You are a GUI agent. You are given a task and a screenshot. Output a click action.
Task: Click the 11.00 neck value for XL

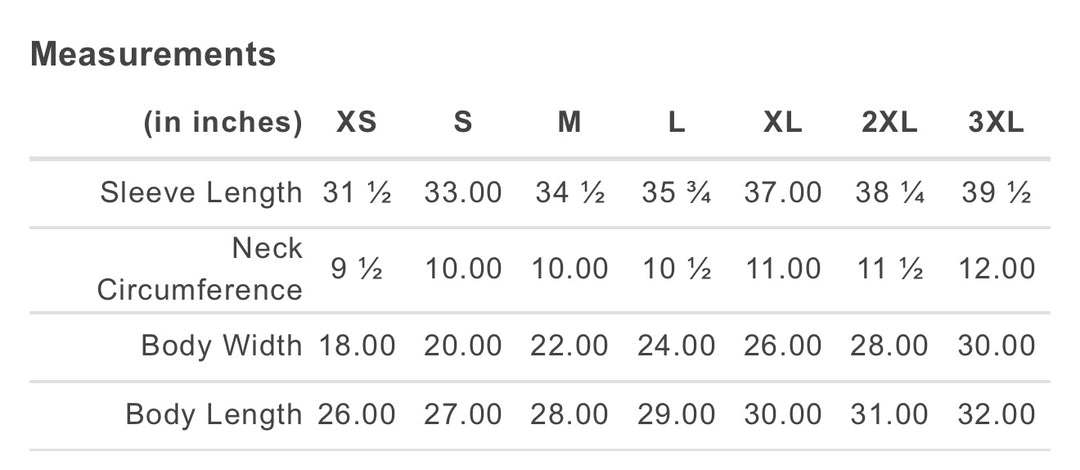pyautogui.click(x=783, y=269)
